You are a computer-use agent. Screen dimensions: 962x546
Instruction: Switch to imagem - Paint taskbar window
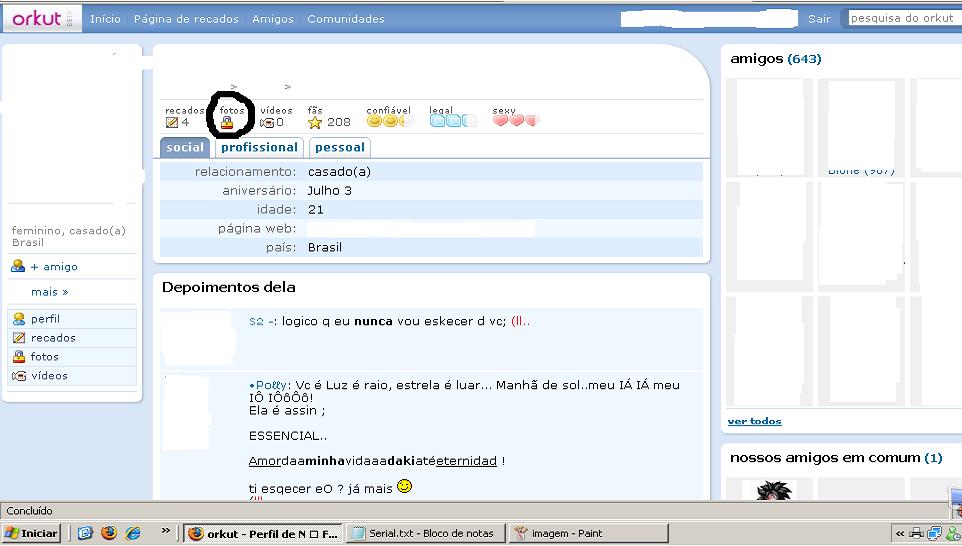(588, 533)
